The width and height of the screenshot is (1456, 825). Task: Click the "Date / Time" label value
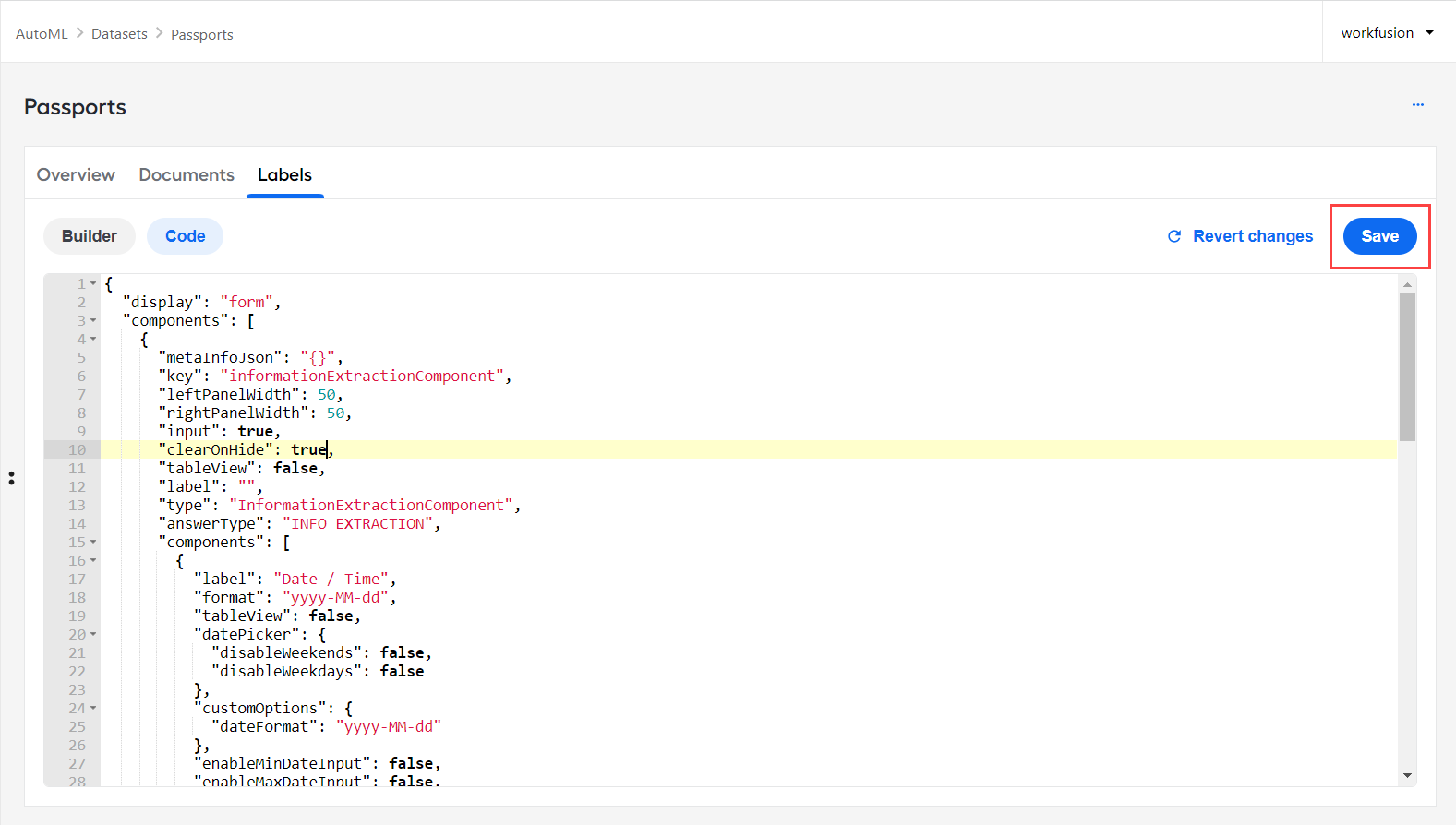tap(331, 579)
